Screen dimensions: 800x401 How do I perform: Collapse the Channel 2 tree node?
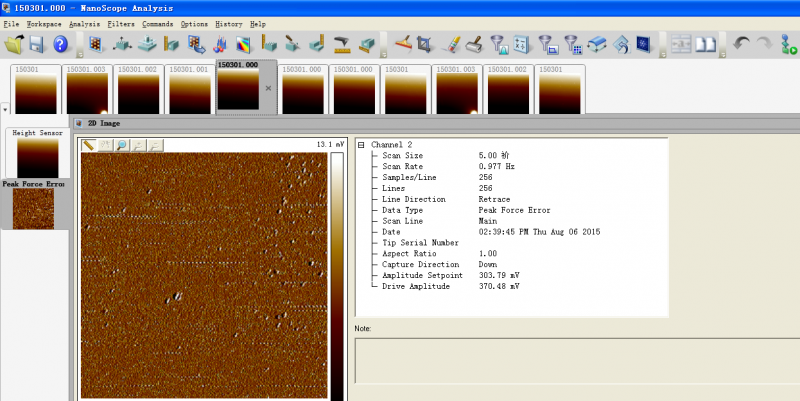[x=361, y=145]
